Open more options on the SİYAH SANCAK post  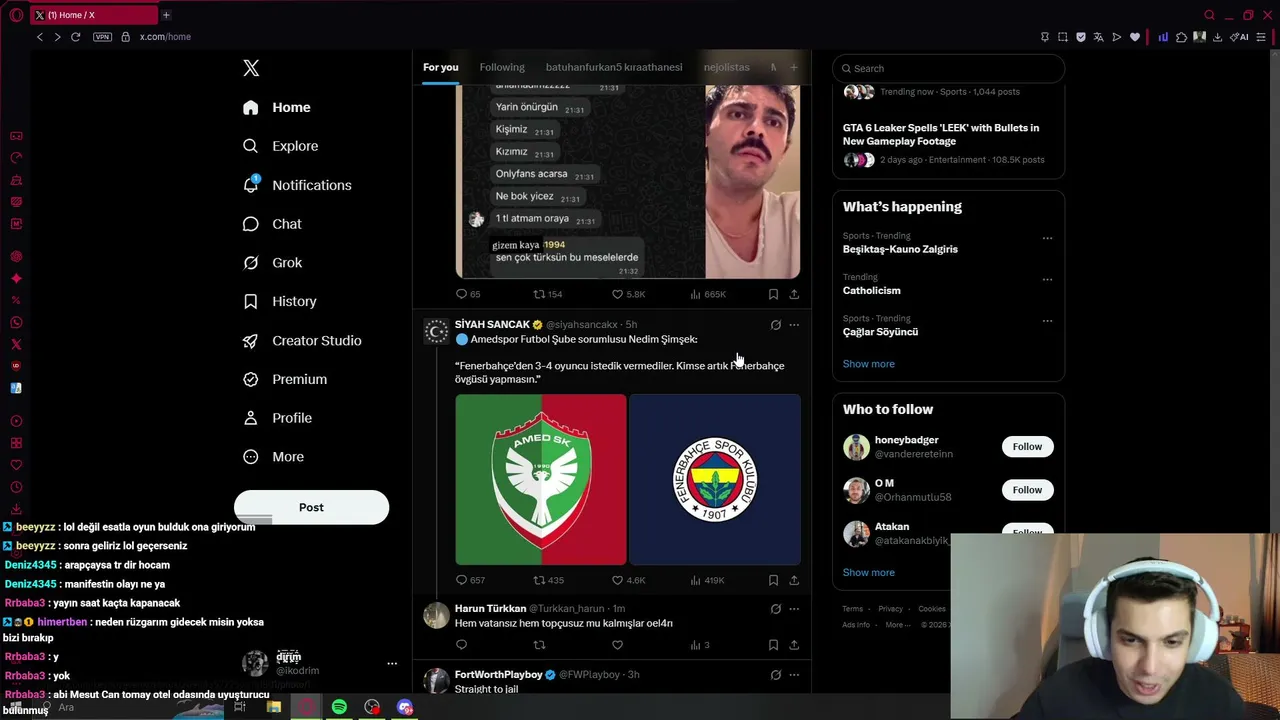[x=794, y=325]
